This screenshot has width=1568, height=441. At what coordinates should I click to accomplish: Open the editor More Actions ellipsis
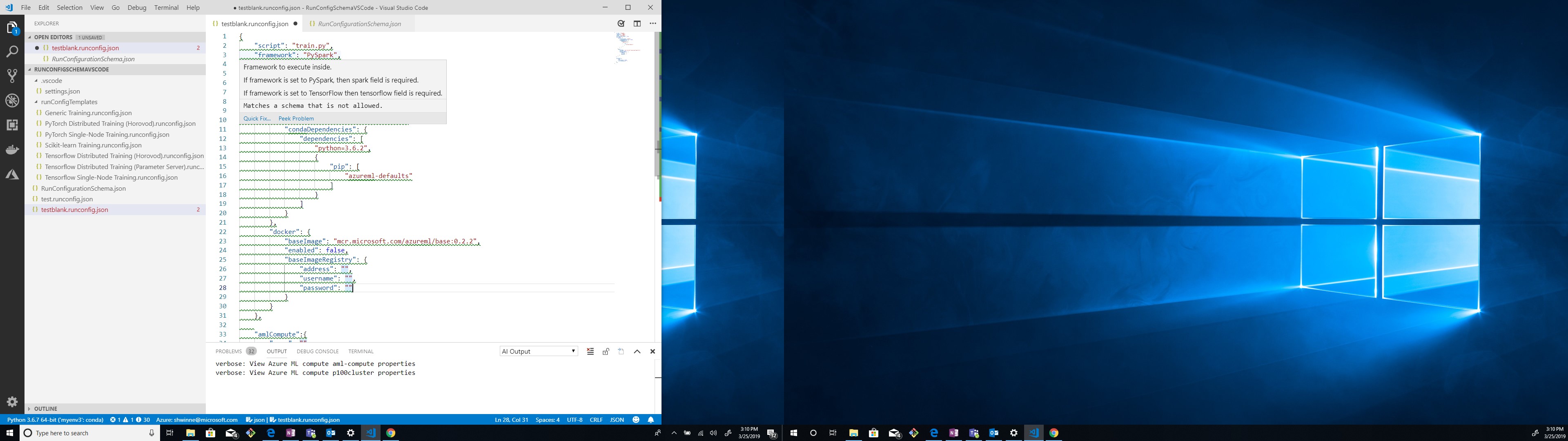pos(653,24)
